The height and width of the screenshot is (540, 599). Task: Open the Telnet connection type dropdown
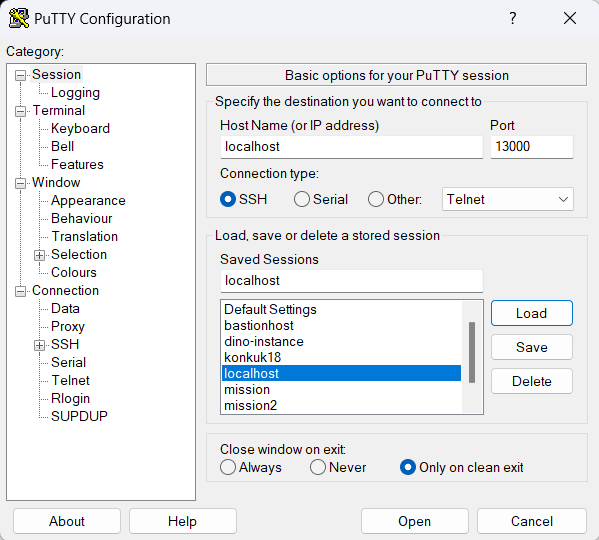point(508,199)
